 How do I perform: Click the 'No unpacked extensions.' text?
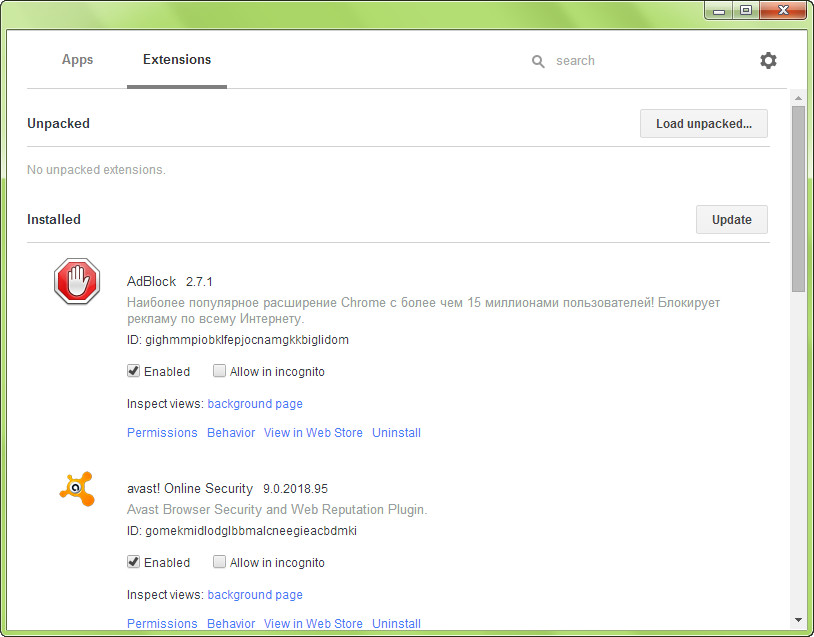[96, 170]
